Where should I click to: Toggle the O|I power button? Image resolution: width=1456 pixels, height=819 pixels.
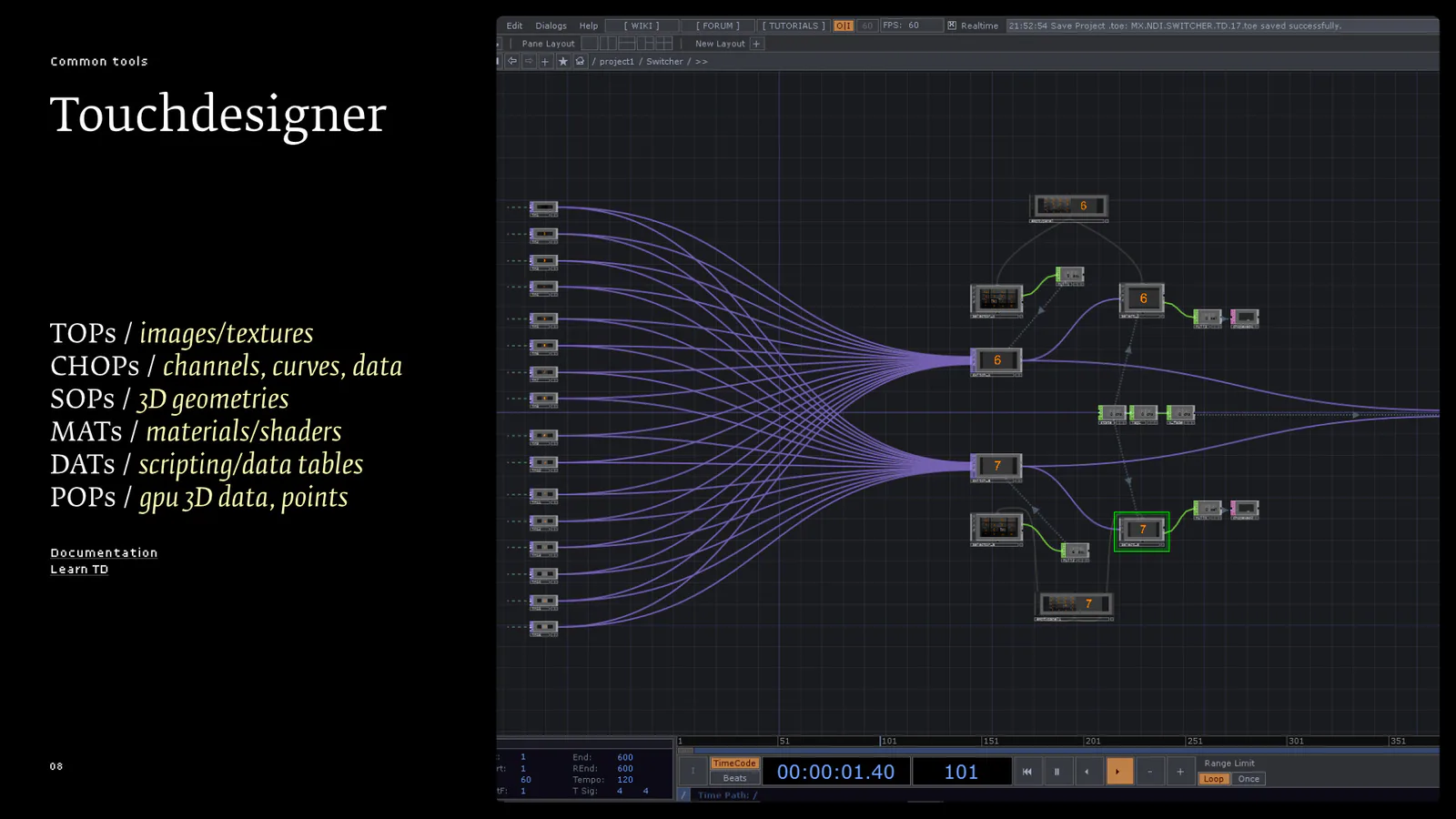point(844,25)
